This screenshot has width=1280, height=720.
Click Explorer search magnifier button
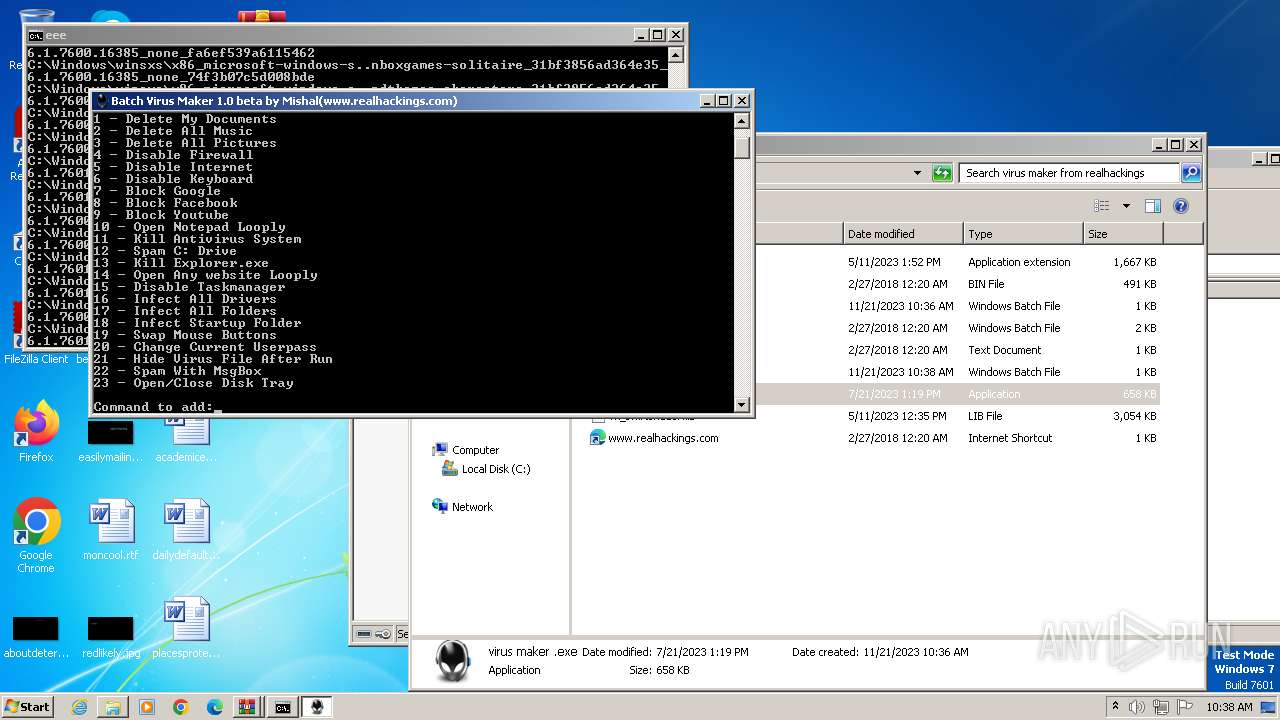click(x=1190, y=173)
